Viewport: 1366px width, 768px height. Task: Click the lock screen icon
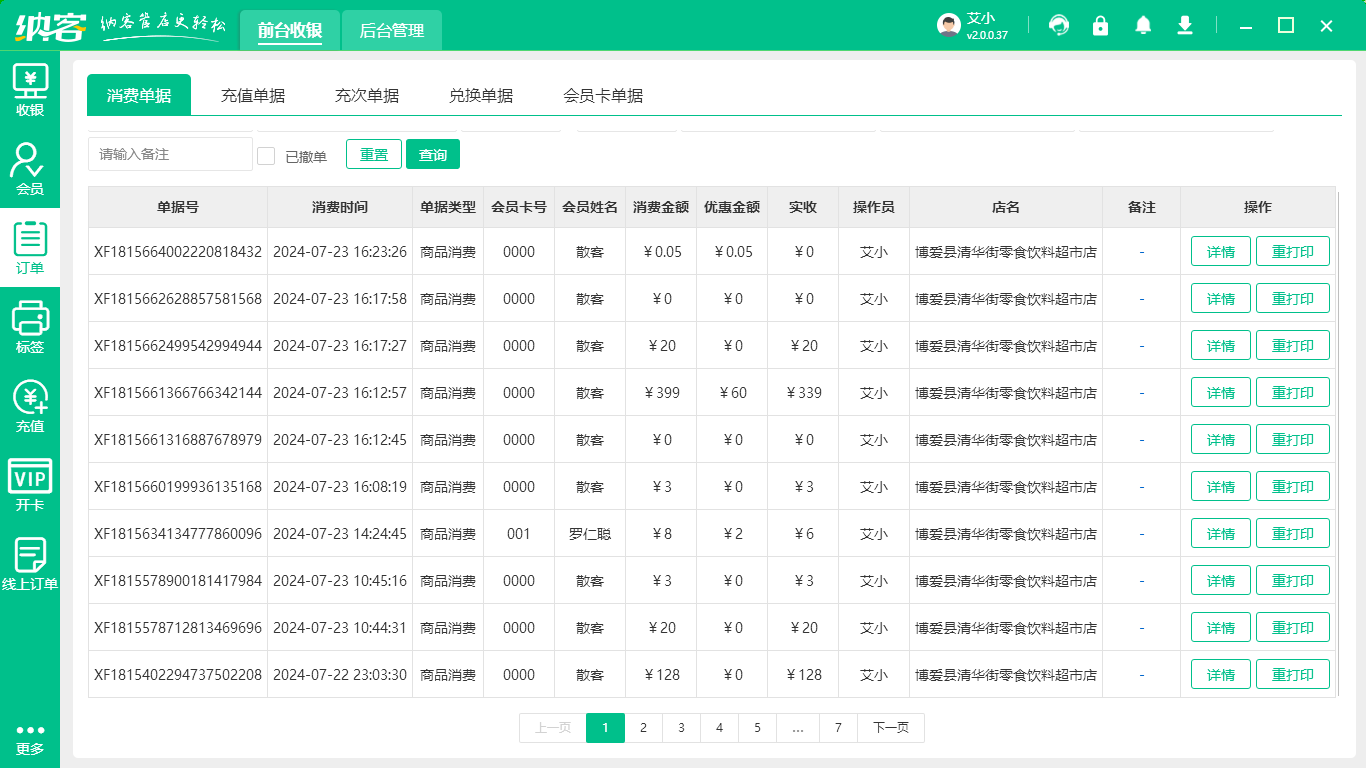pos(1100,25)
